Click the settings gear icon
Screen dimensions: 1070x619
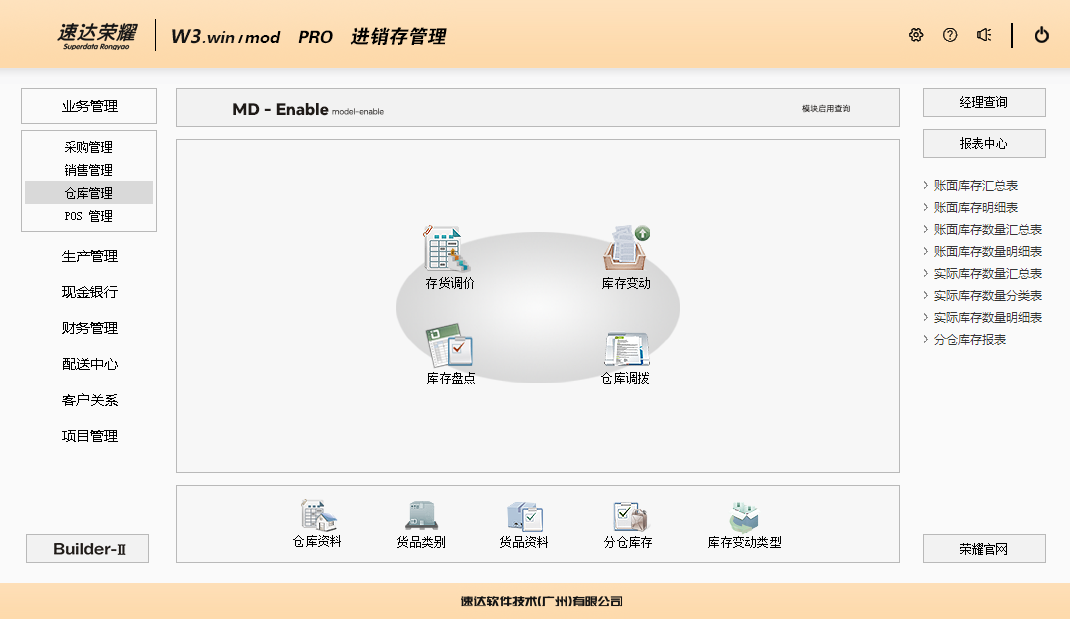916,35
